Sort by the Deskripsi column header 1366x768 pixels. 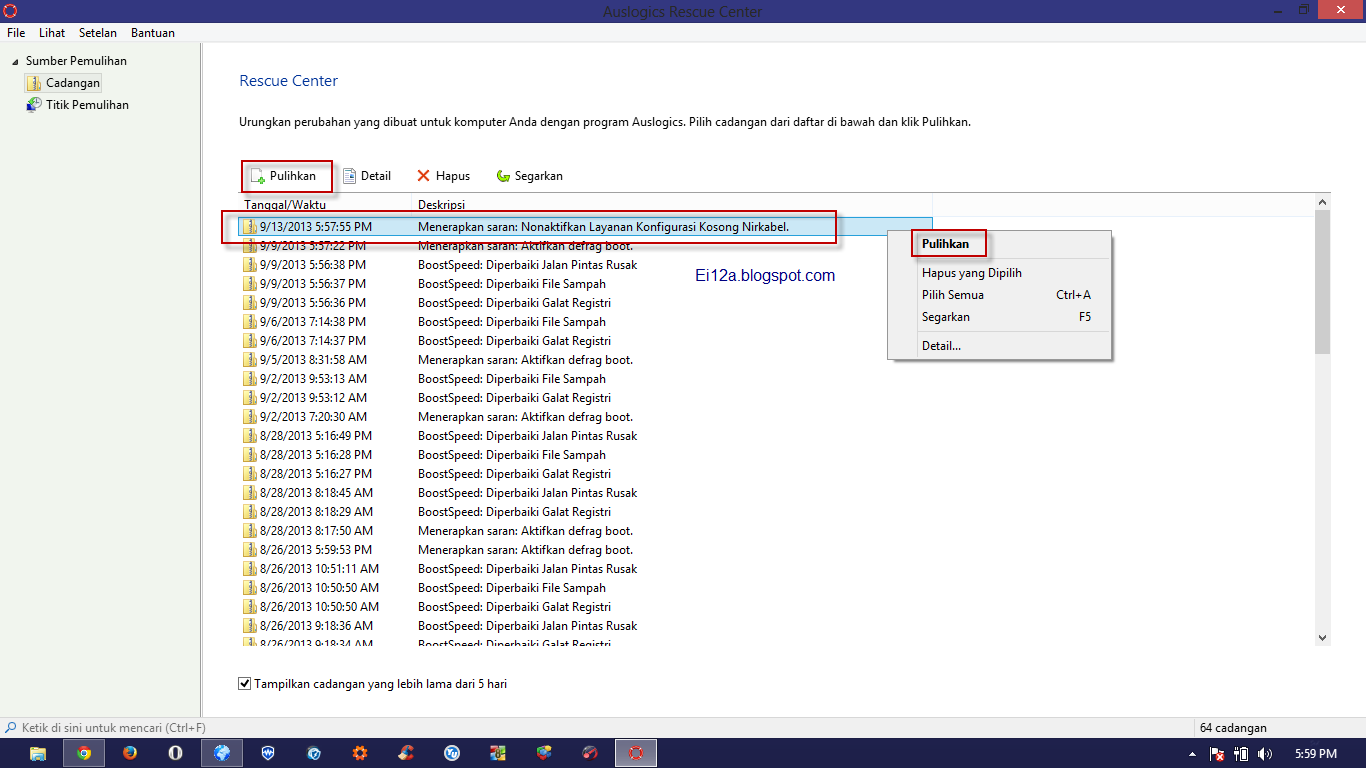coord(673,204)
